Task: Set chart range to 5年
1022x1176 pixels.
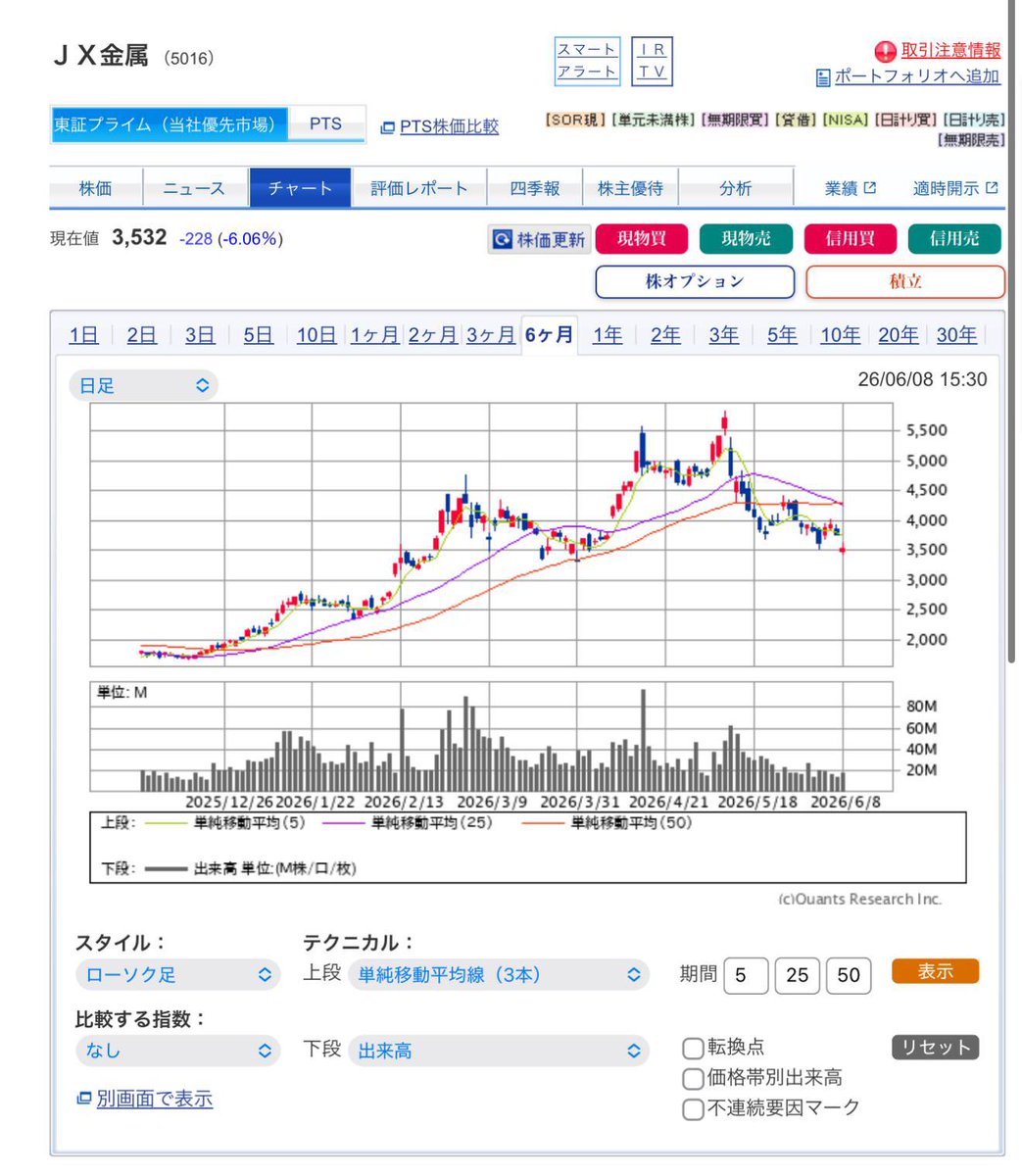Action: [x=782, y=335]
